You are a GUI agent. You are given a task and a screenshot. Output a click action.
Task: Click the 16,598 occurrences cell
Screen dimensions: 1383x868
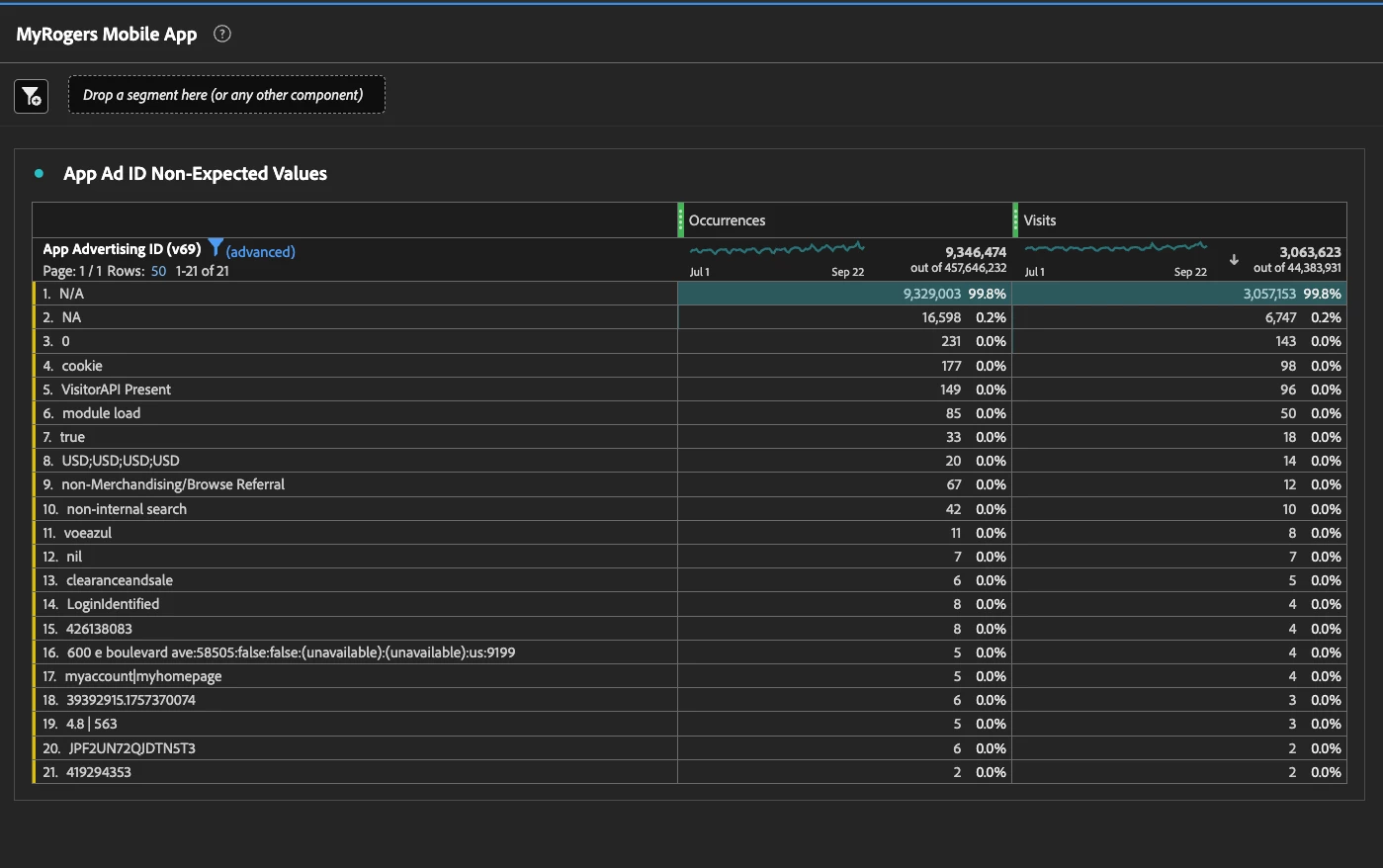coord(844,317)
